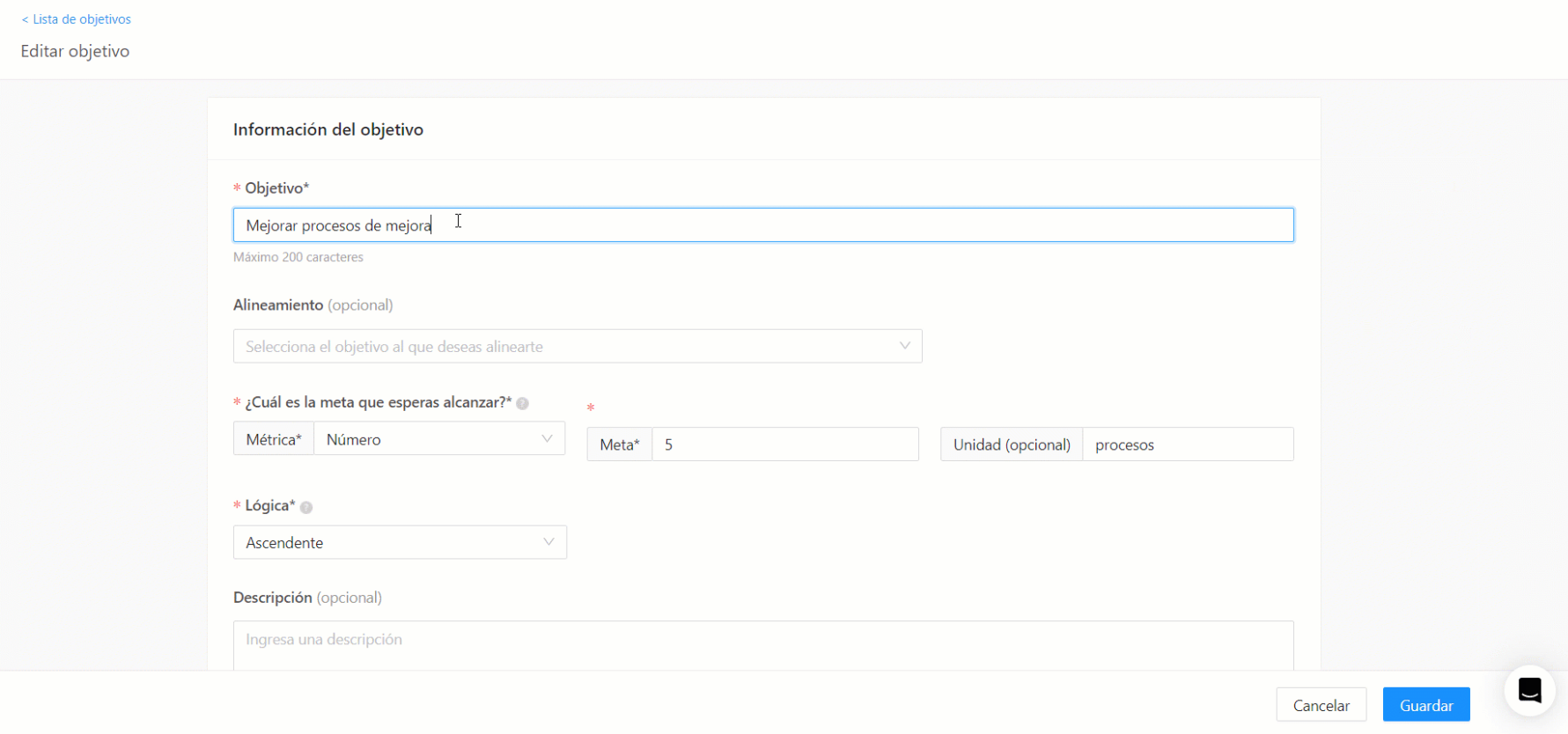Click the Objetivo text field
The width and height of the screenshot is (1568, 734).
click(x=763, y=225)
